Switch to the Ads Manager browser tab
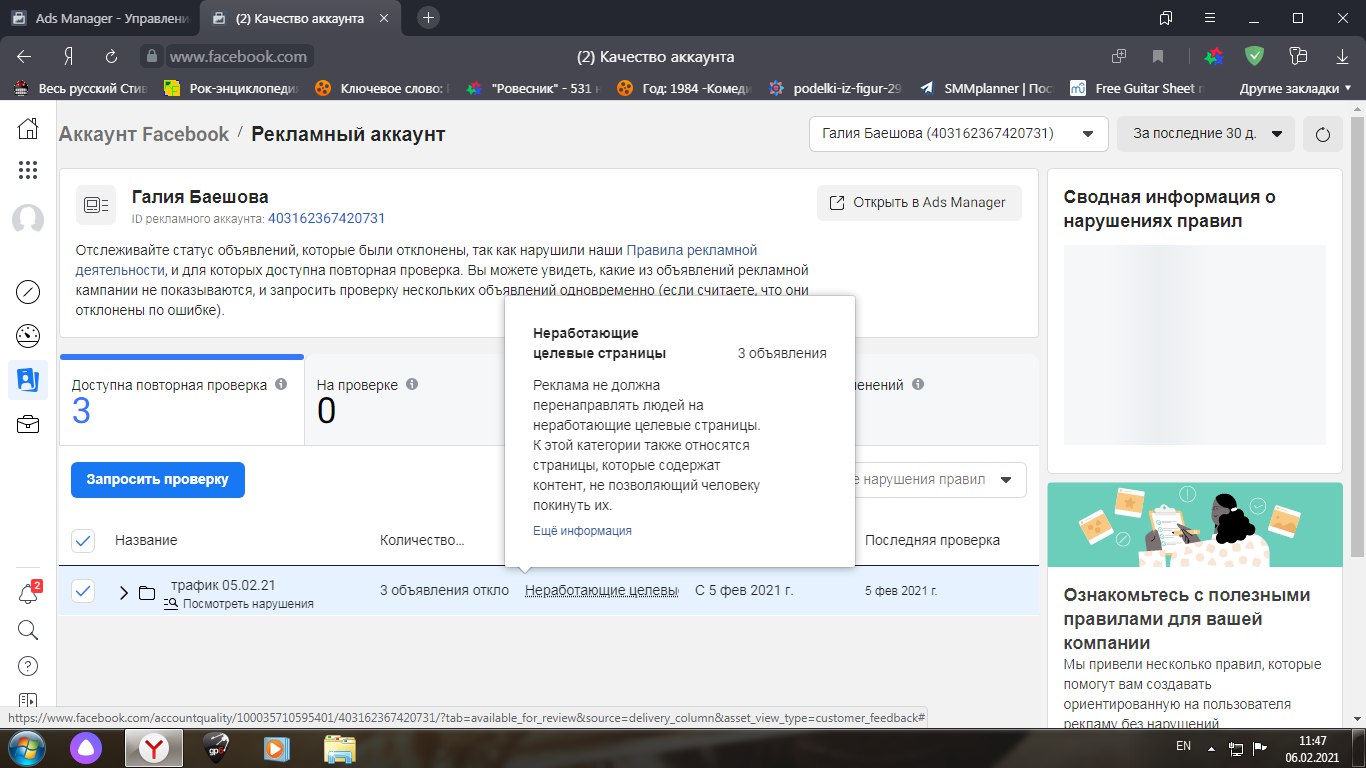1366x768 pixels. pyautogui.click(x=99, y=18)
